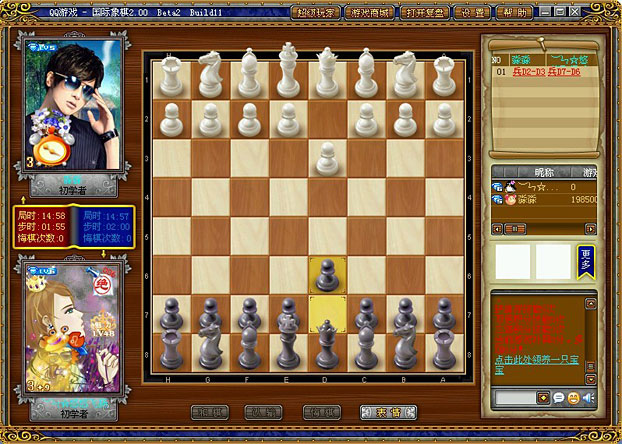Click the top player's sunglasses avatar

pos(73,104)
